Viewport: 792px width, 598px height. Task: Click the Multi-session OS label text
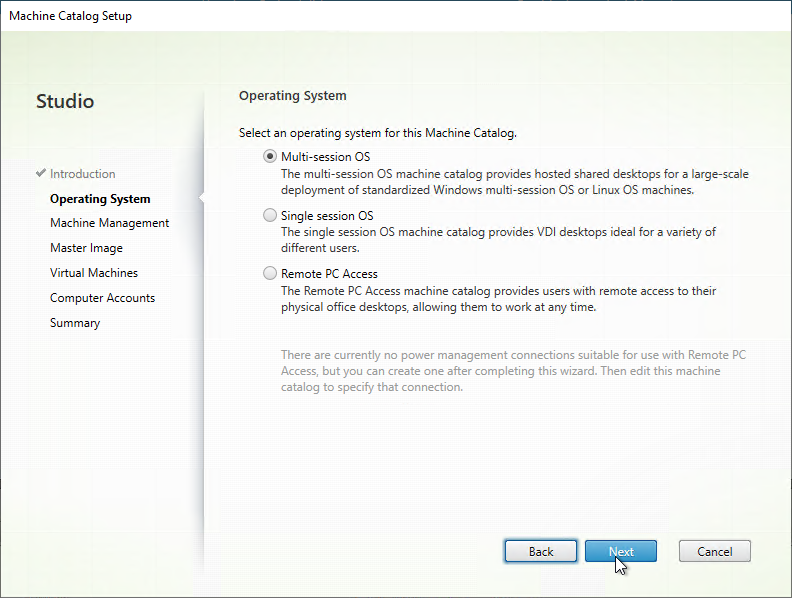coord(325,157)
